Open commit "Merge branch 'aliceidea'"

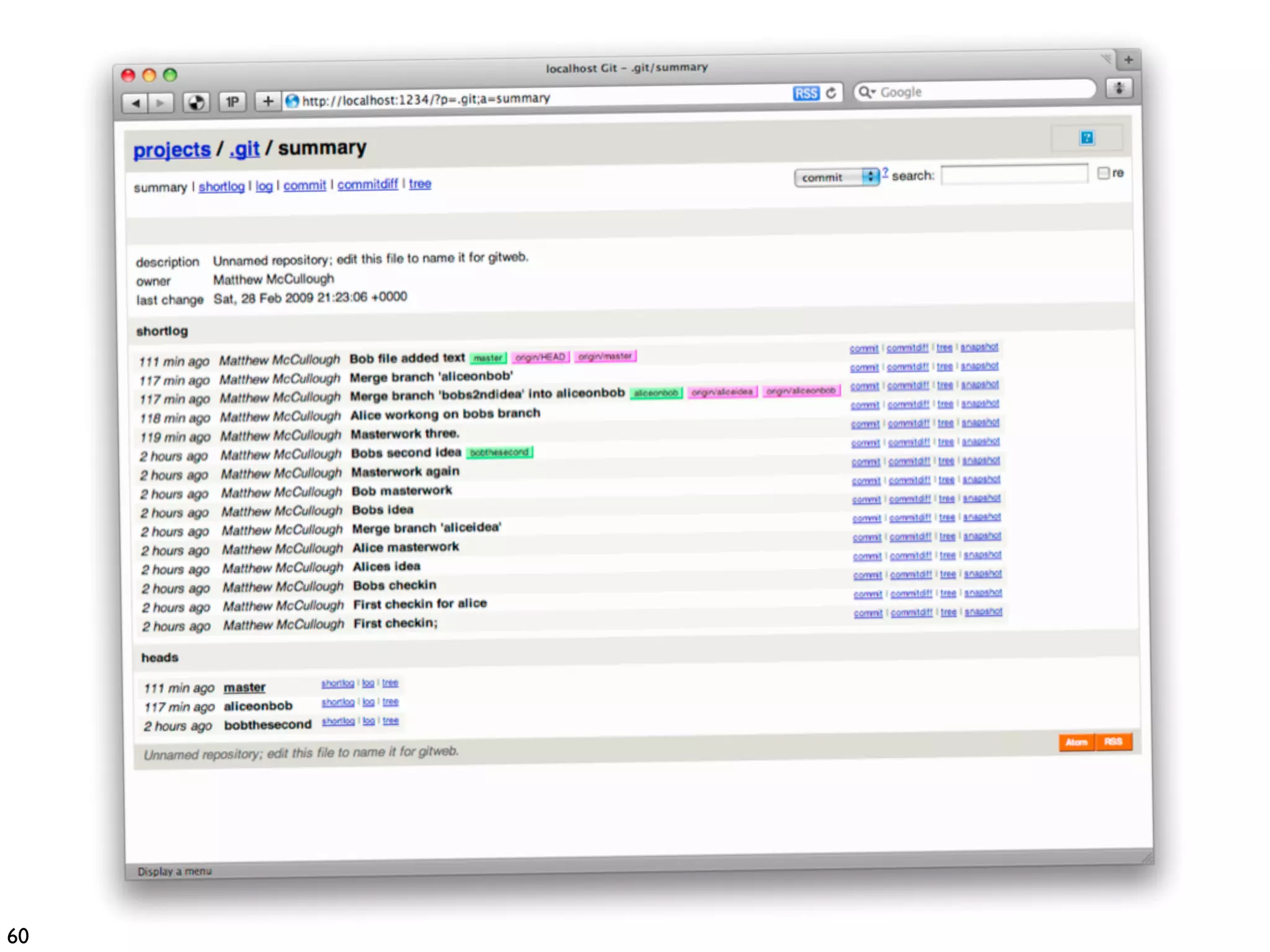pyautogui.click(x=427, y=528)
